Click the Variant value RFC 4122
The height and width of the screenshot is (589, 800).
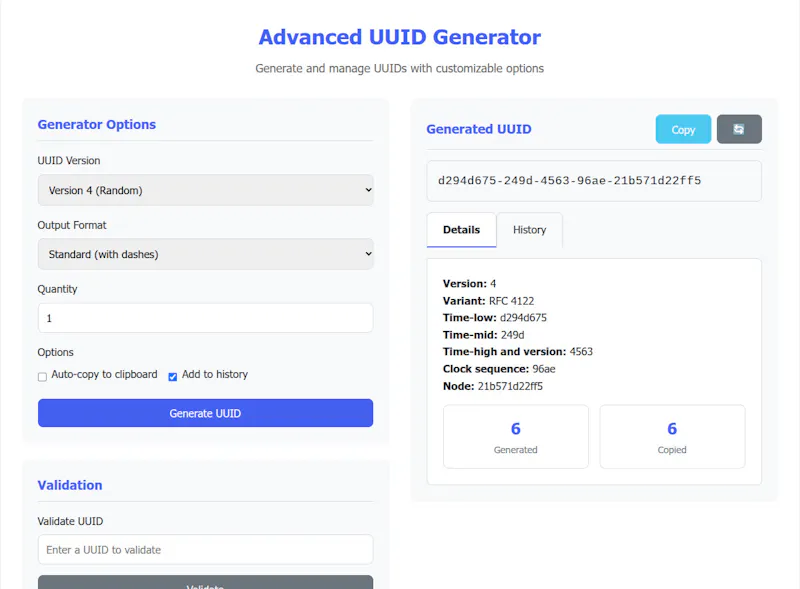tap(511, 301)
